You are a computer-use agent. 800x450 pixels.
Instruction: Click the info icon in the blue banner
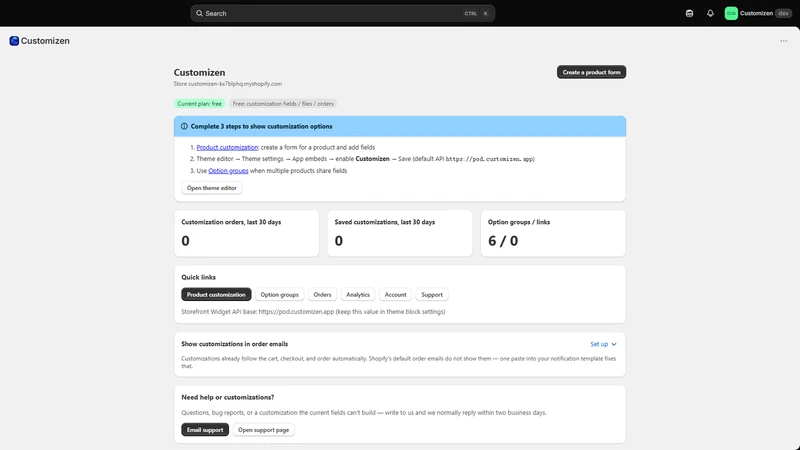click(184, 126)
